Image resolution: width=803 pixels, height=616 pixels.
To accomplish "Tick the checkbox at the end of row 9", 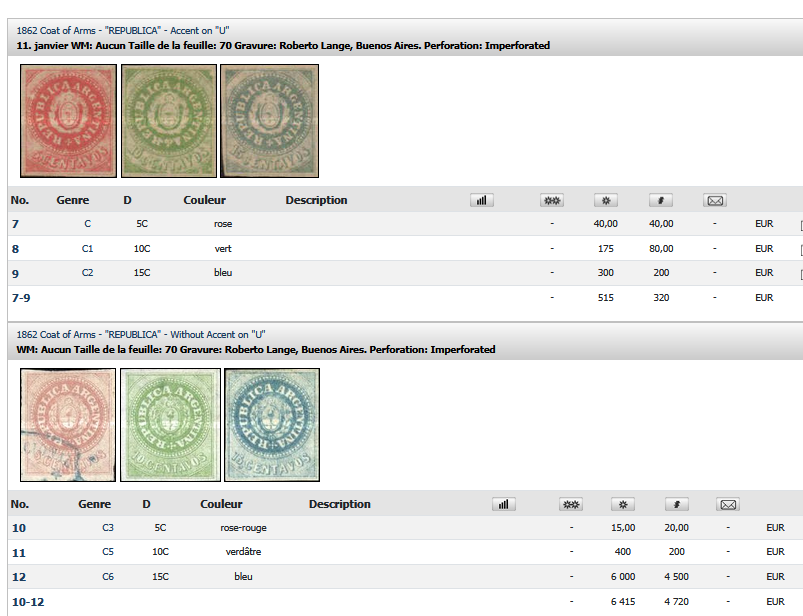I will click(x=800, y=273).
